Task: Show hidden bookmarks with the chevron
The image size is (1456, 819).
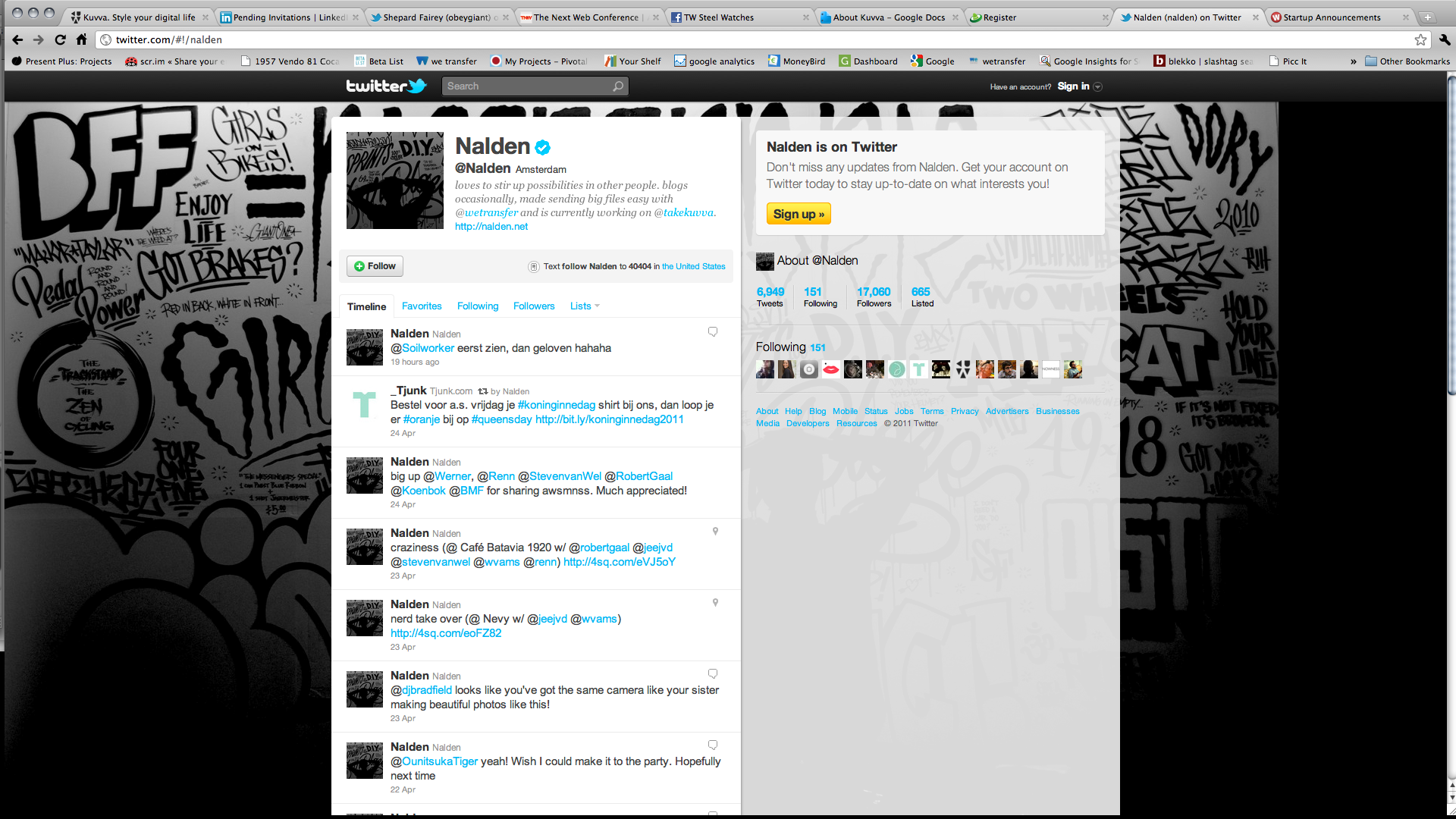Action: click(x=1354, y=61)
